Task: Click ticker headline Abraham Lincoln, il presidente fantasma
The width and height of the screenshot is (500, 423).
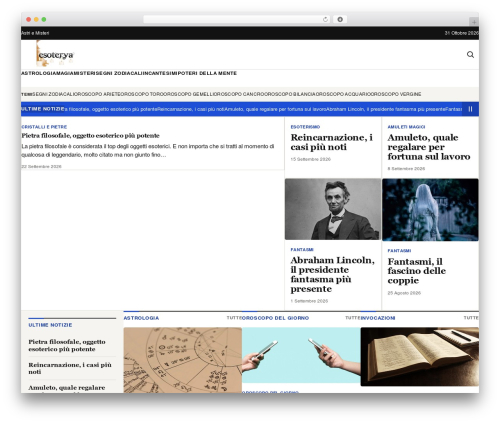Action: point(386,109)
